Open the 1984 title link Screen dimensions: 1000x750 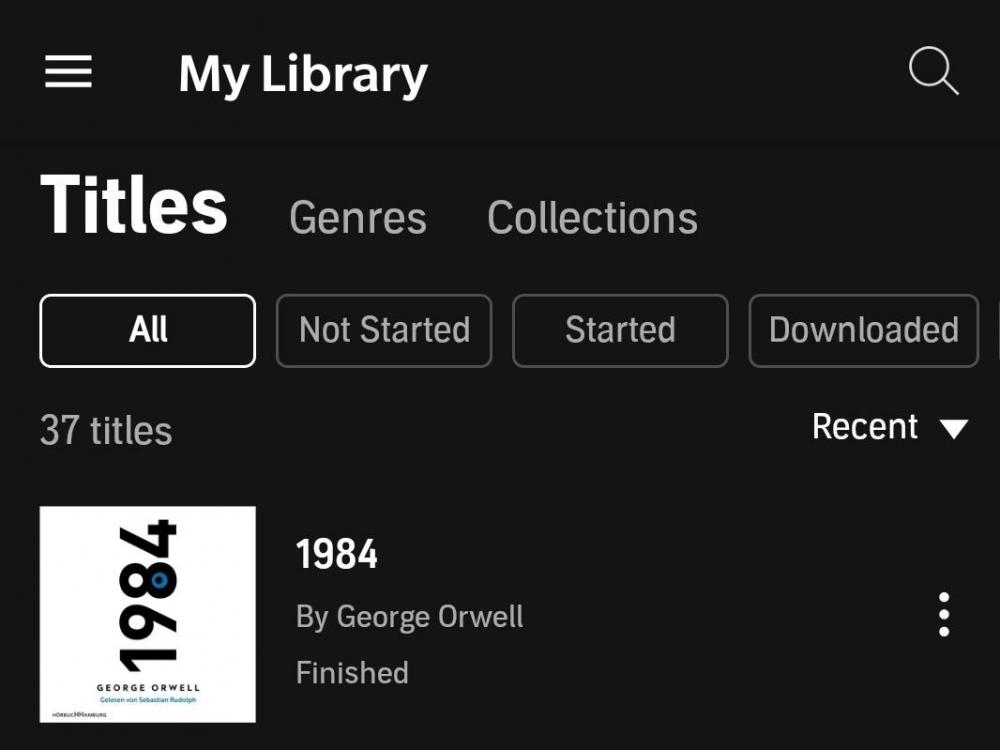point(337,554)
